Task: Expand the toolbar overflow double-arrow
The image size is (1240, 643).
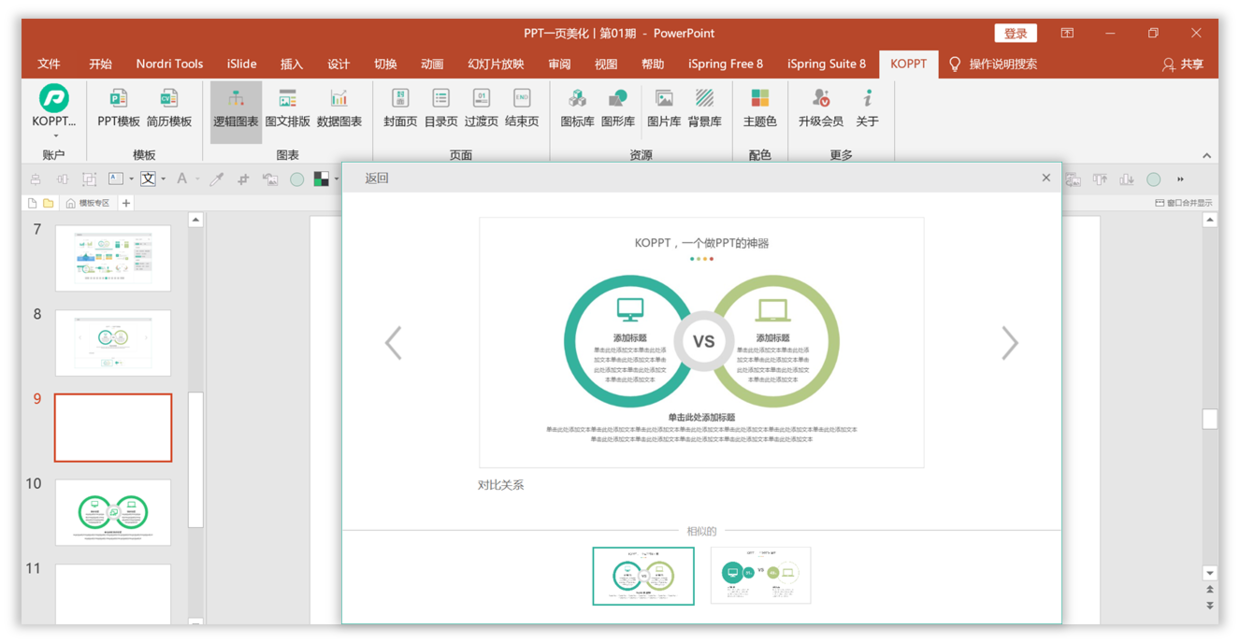Action: 1180,179
